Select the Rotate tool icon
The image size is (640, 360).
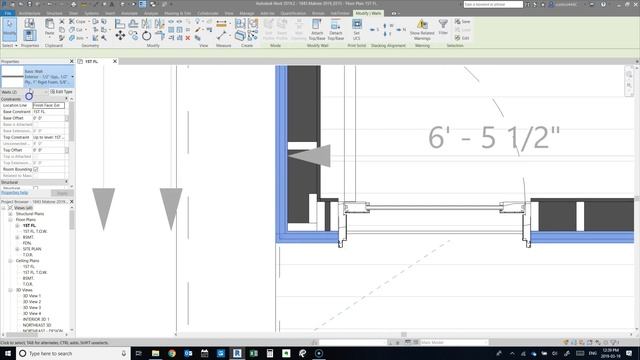pyautogui.click(x=147, y=36)
